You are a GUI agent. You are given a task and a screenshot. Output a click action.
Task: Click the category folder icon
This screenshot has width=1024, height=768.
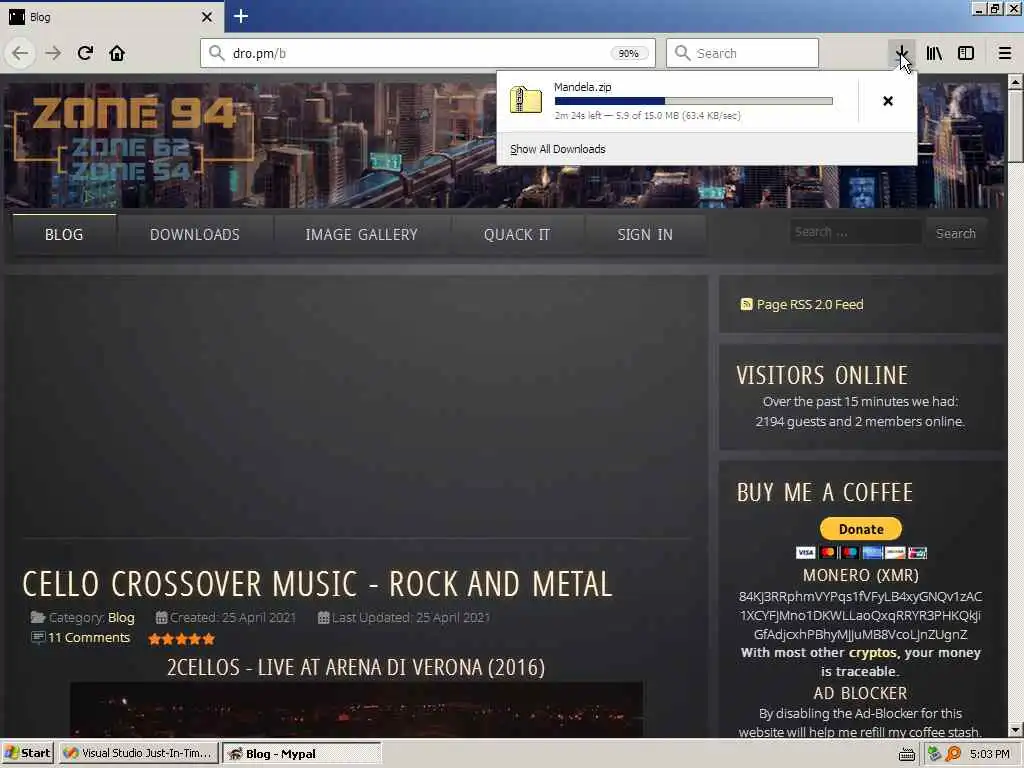click(x=38, y=617)
